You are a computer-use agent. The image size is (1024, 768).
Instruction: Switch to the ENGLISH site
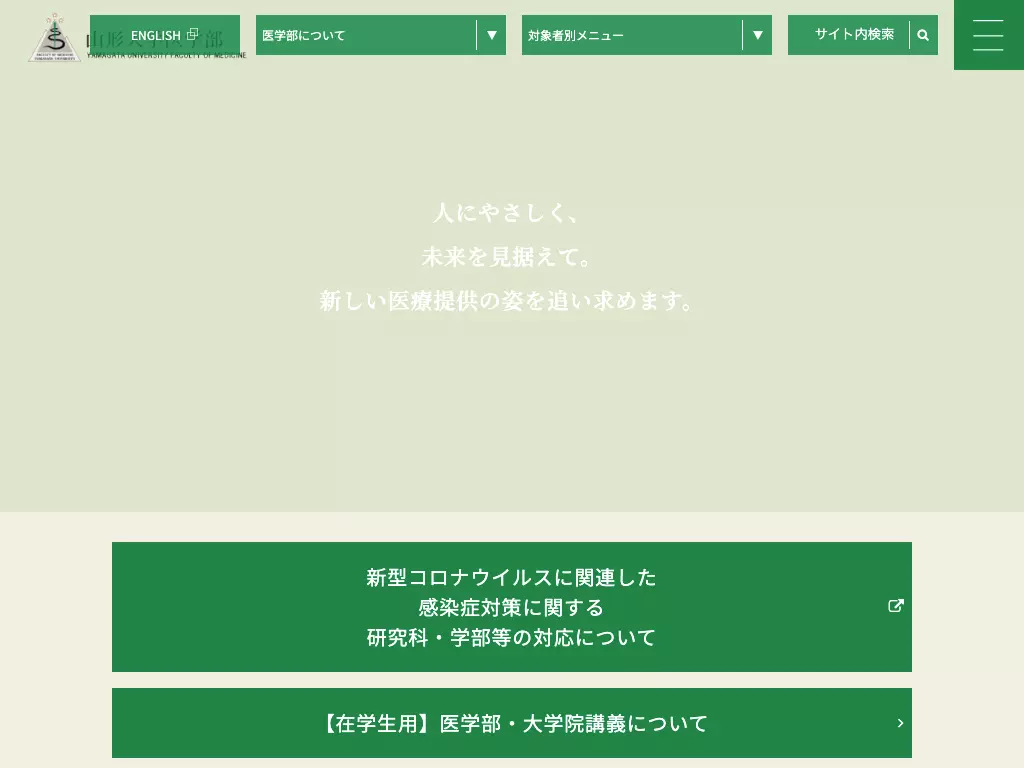click(165, 35)
